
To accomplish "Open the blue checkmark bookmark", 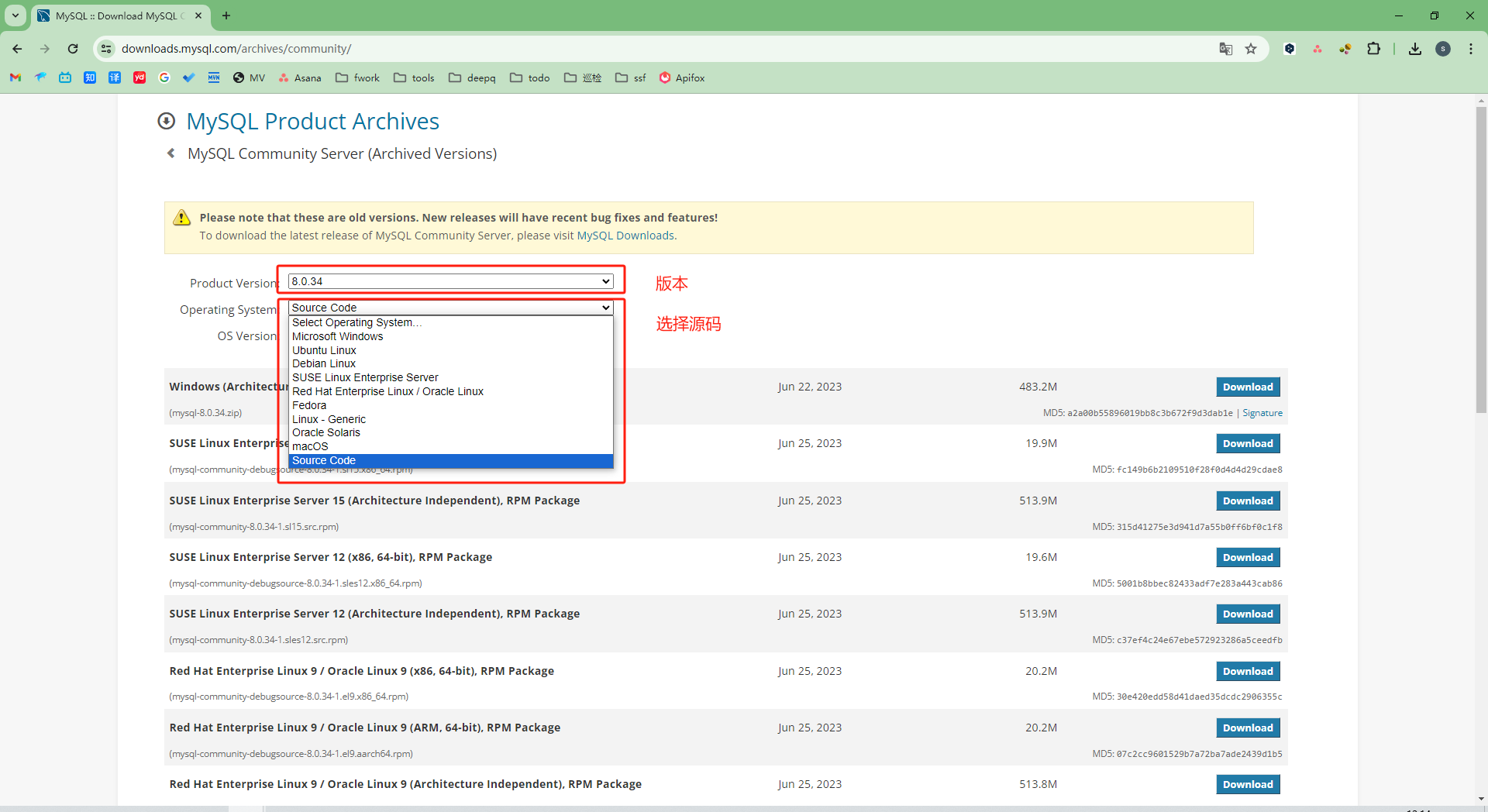I will click(x=189, y=77).
